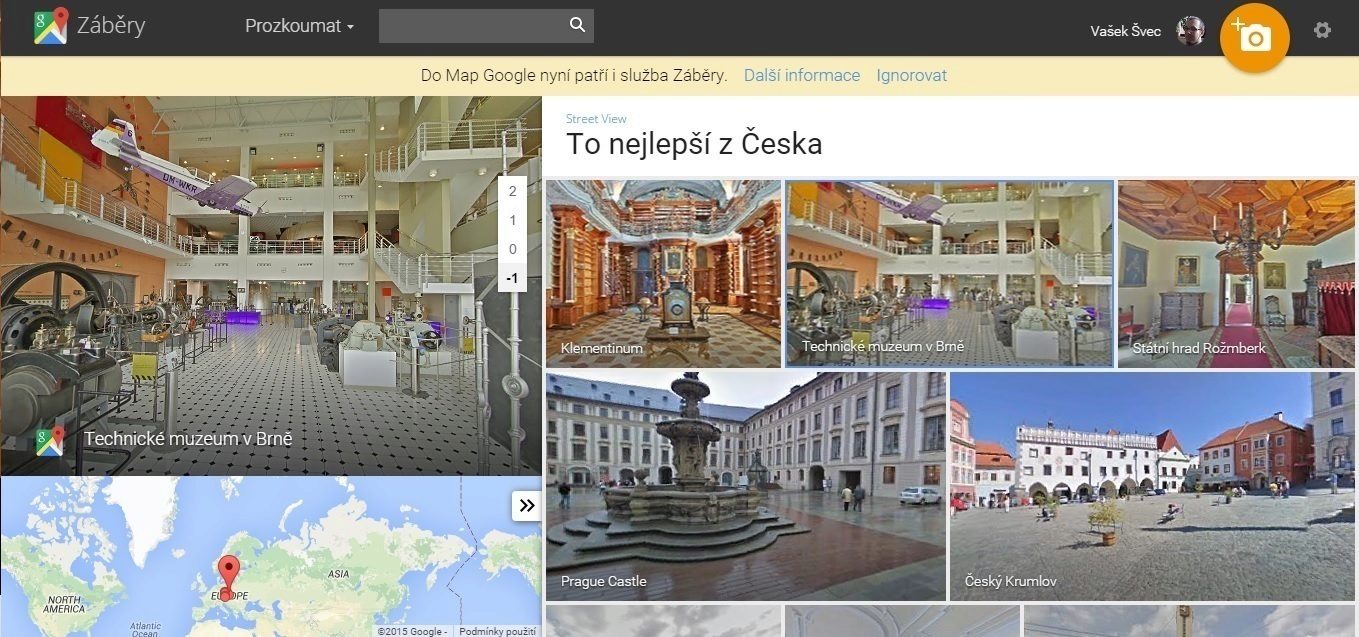
Task: Click the search magnifier icon
Action: click(577, 25)
